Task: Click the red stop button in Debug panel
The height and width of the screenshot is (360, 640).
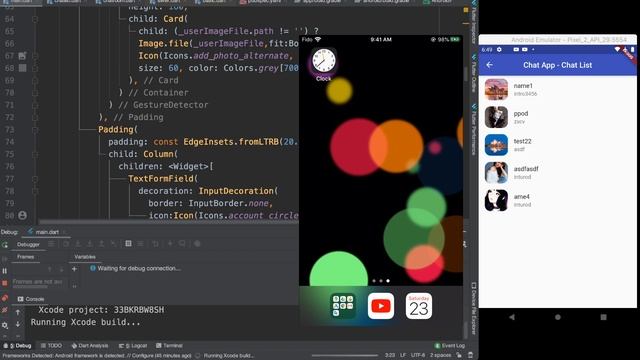Action: 5,283
